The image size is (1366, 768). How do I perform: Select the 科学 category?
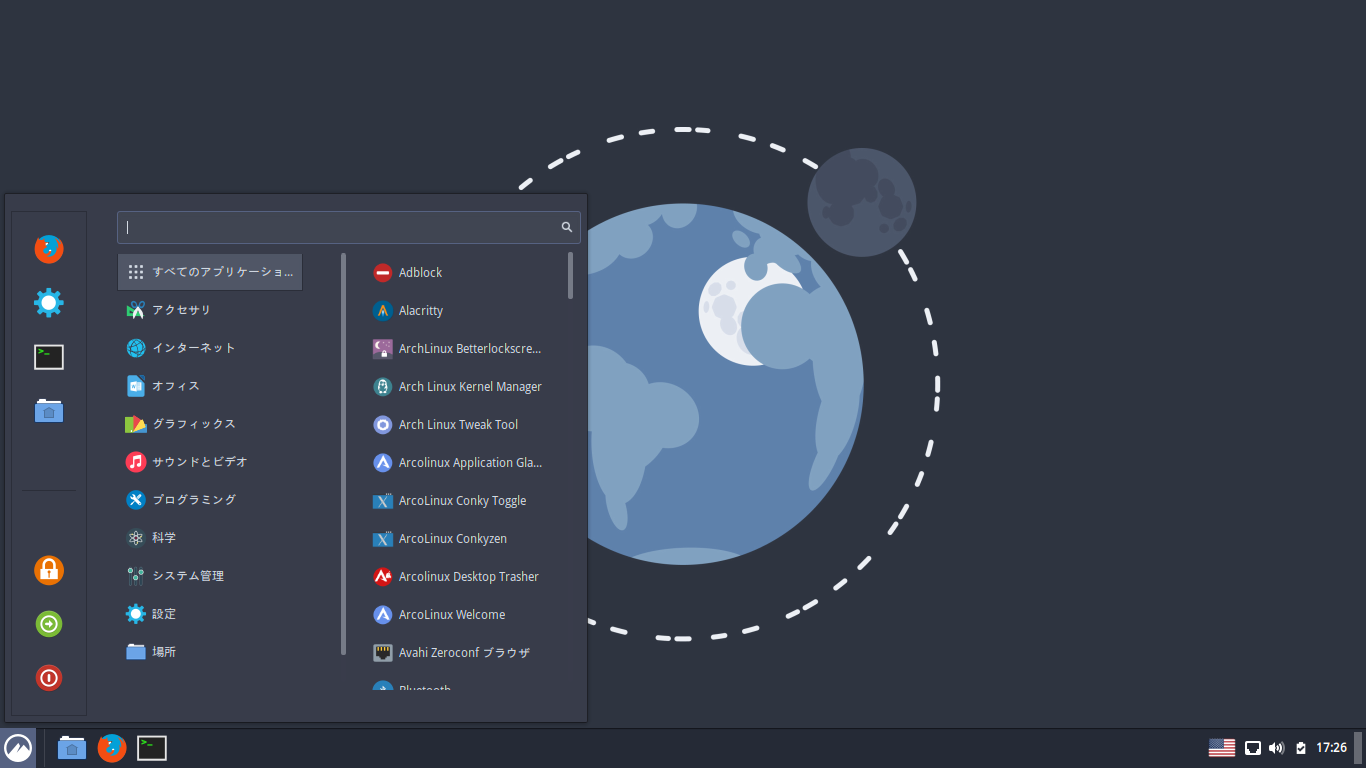click(210, 538)
